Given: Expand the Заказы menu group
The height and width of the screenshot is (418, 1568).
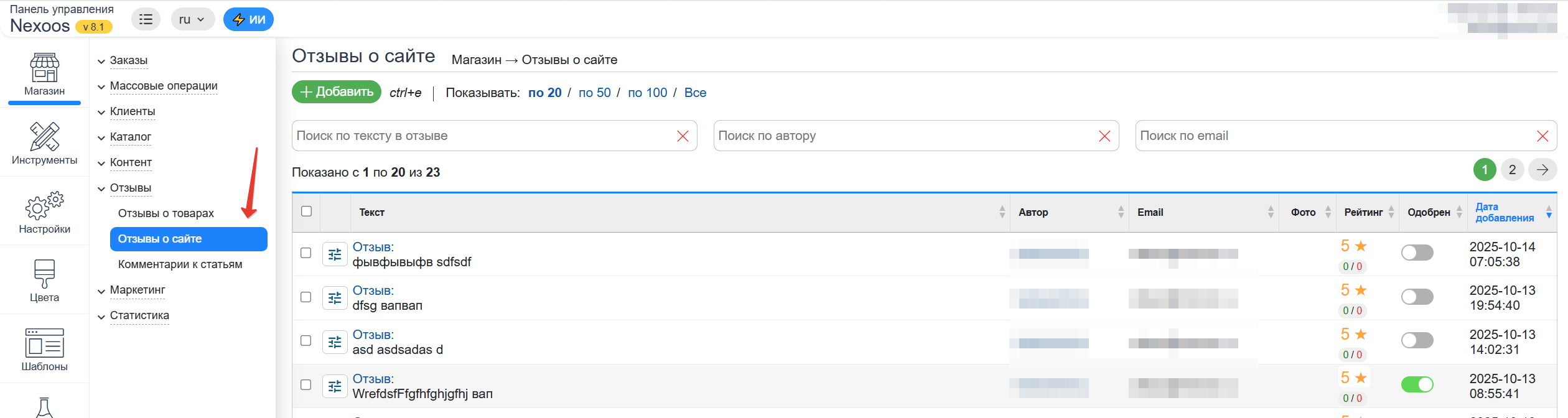Looking at the screenshot, I should click(x=129, y=60).
